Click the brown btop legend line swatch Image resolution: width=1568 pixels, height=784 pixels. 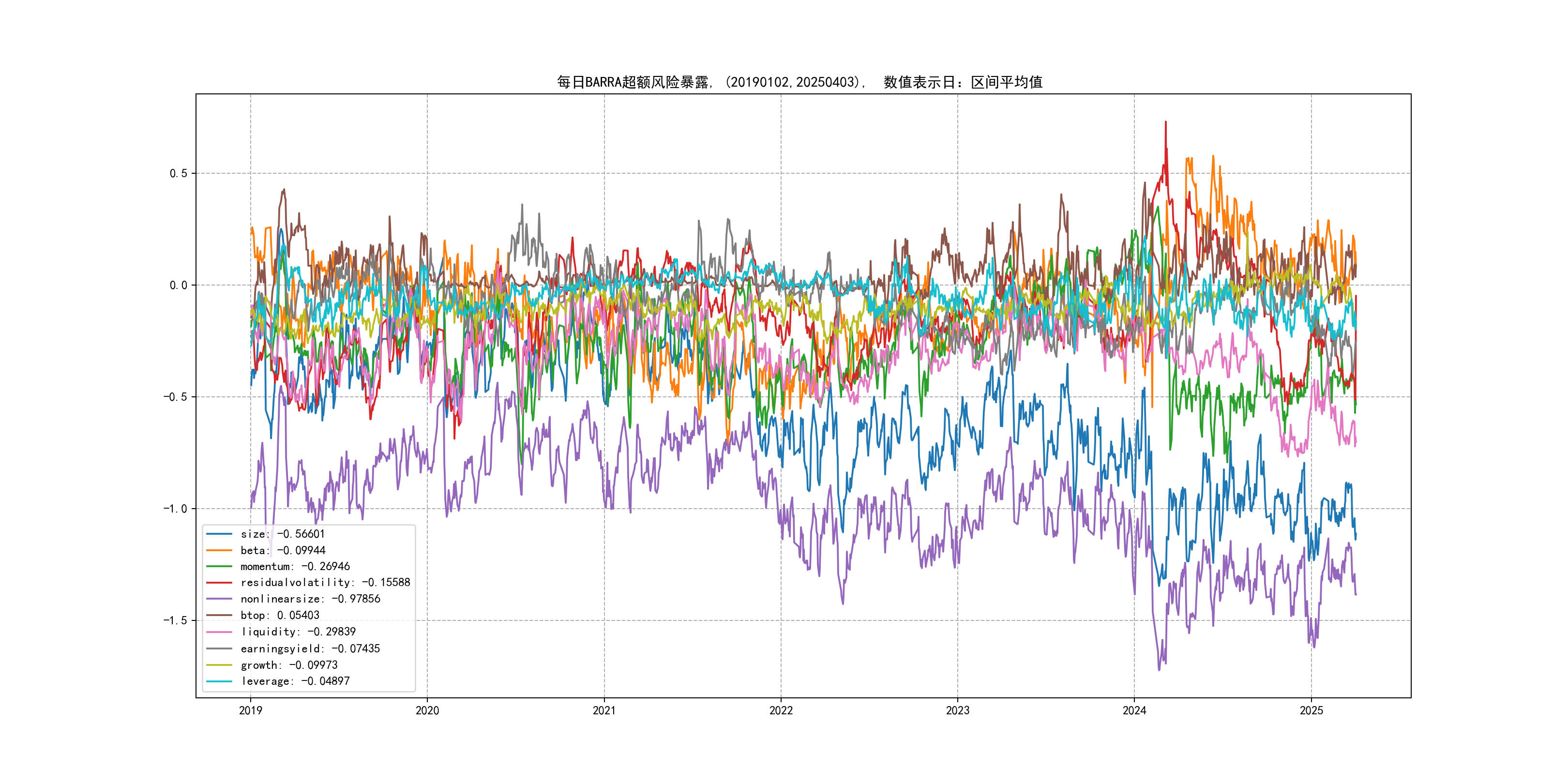pyautogui.click(x=219, y=616)
